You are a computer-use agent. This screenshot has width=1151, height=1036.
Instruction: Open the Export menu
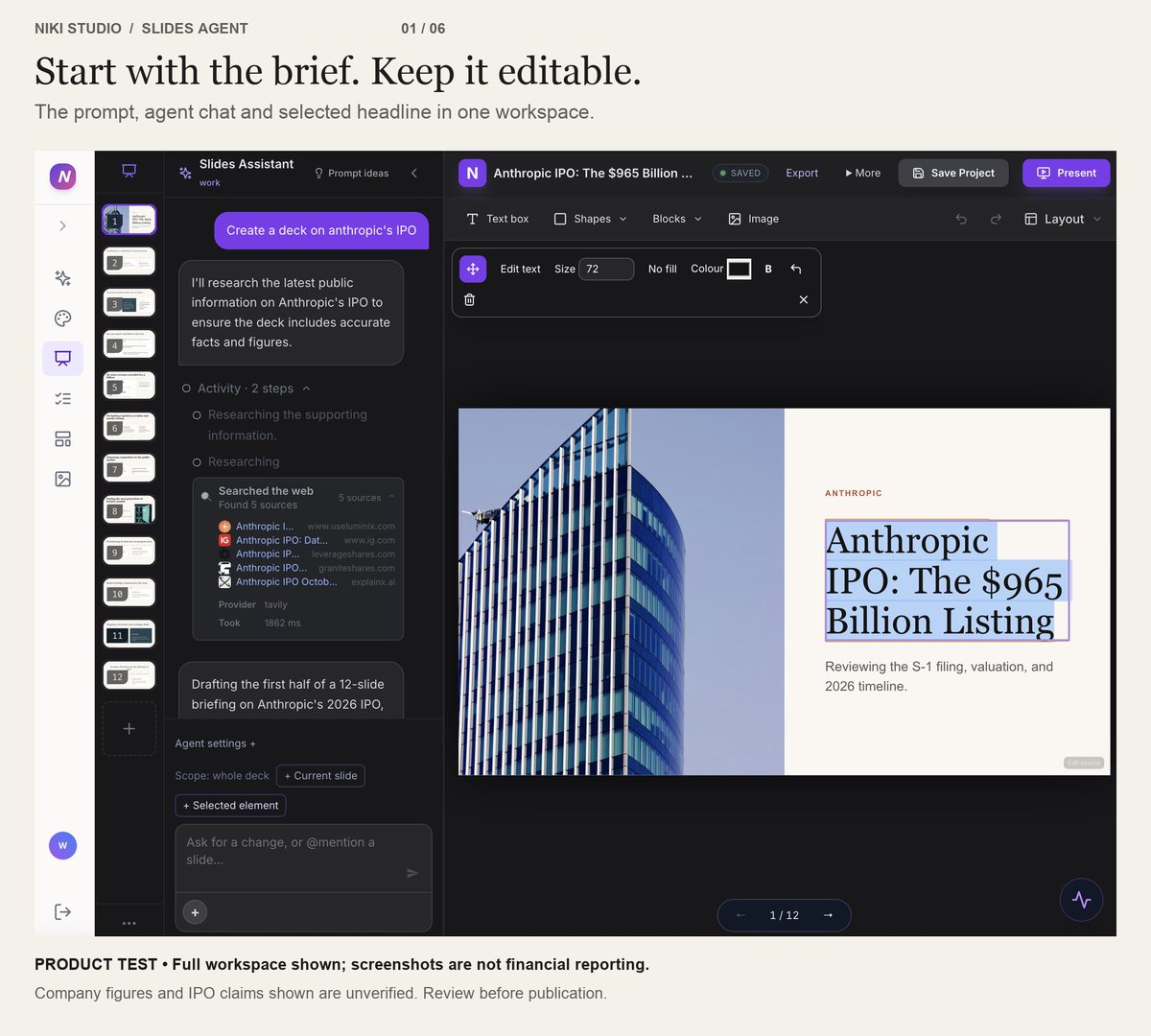[x=802, y=174]
